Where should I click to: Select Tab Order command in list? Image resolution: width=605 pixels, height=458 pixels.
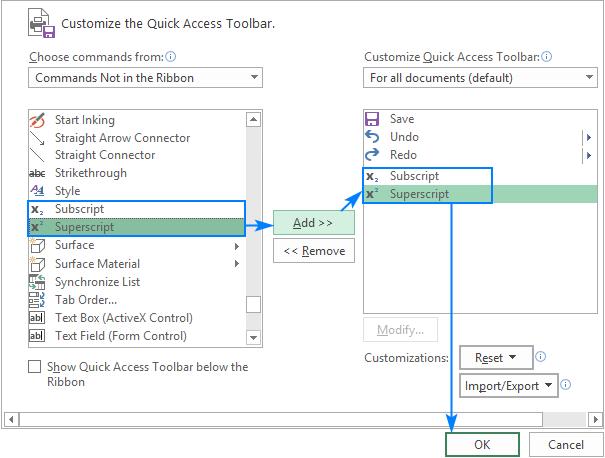click(x=86, y=300)
